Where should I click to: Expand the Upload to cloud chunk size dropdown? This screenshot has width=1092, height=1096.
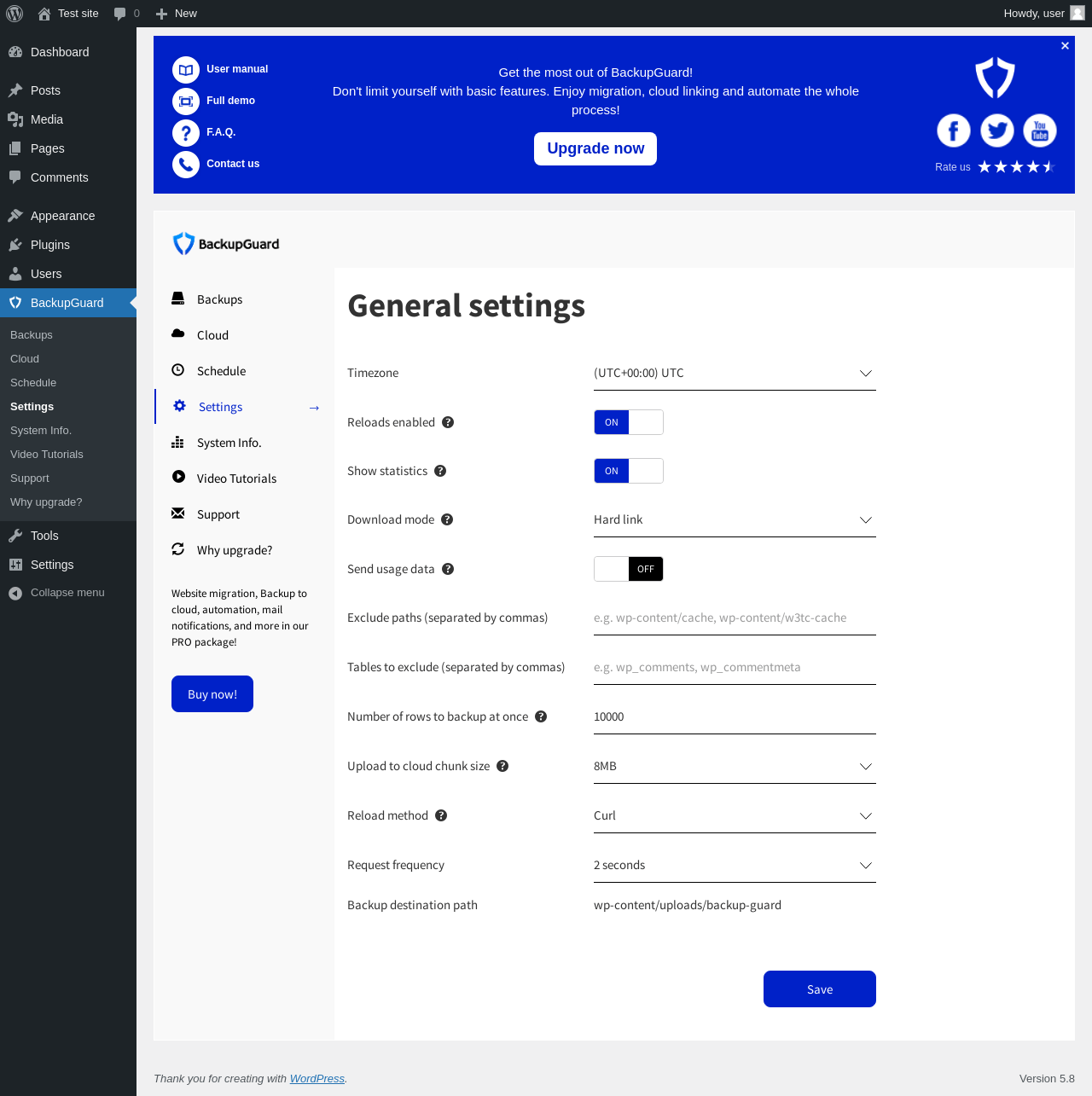(735, 767)
